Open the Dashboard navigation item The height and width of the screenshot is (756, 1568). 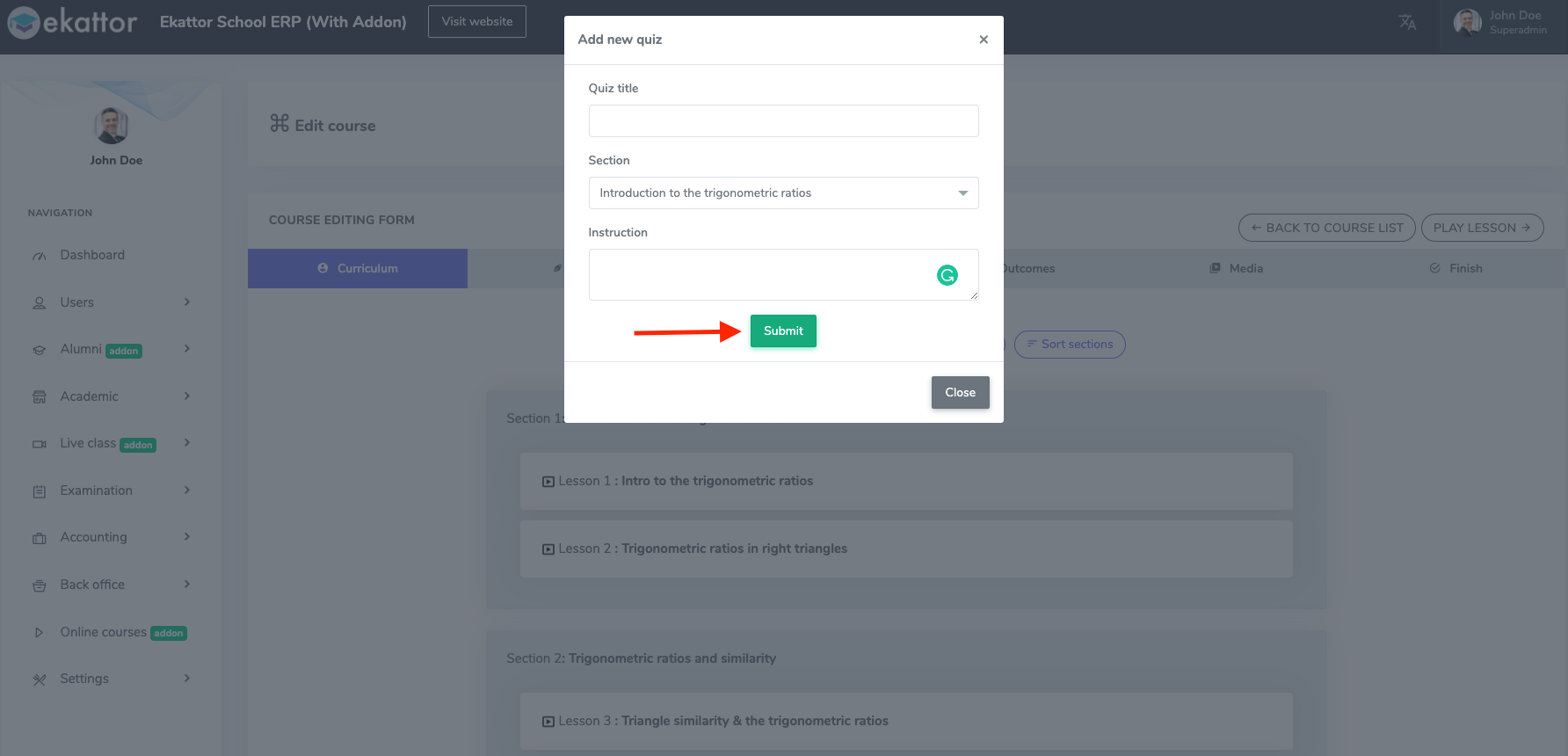(92, 255)
